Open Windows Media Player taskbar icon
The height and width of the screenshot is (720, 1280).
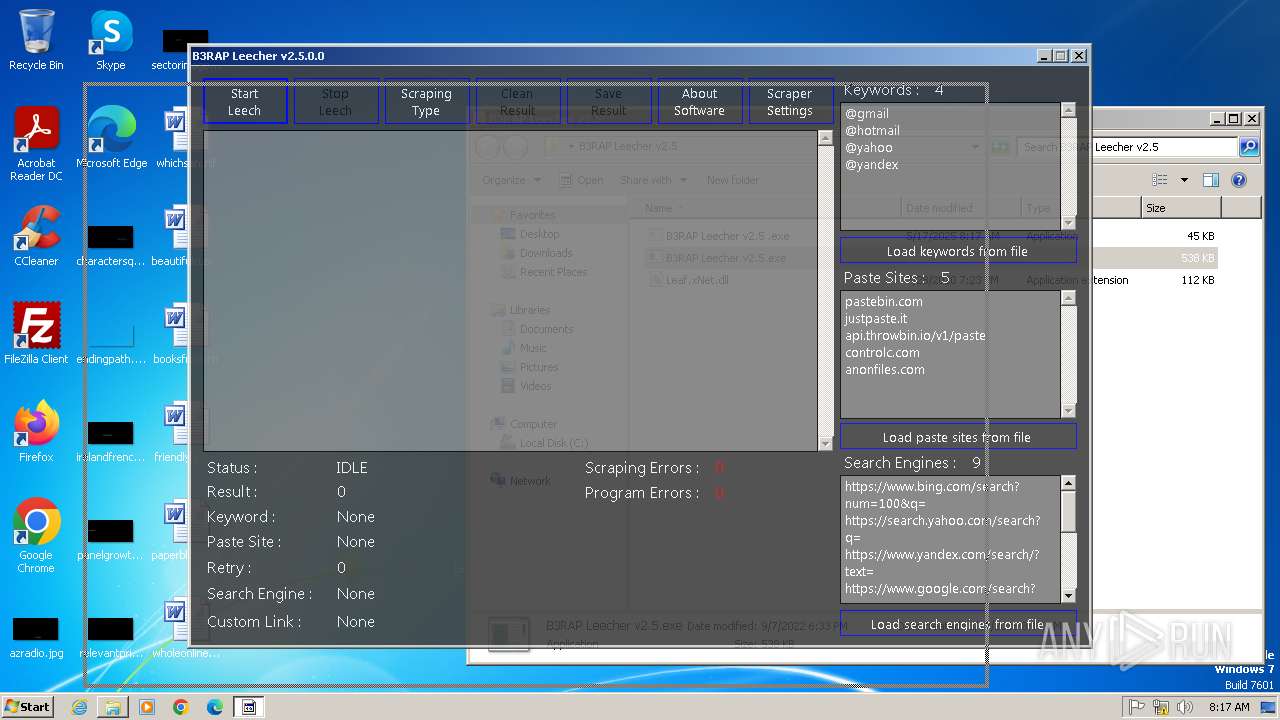(147, 707)
